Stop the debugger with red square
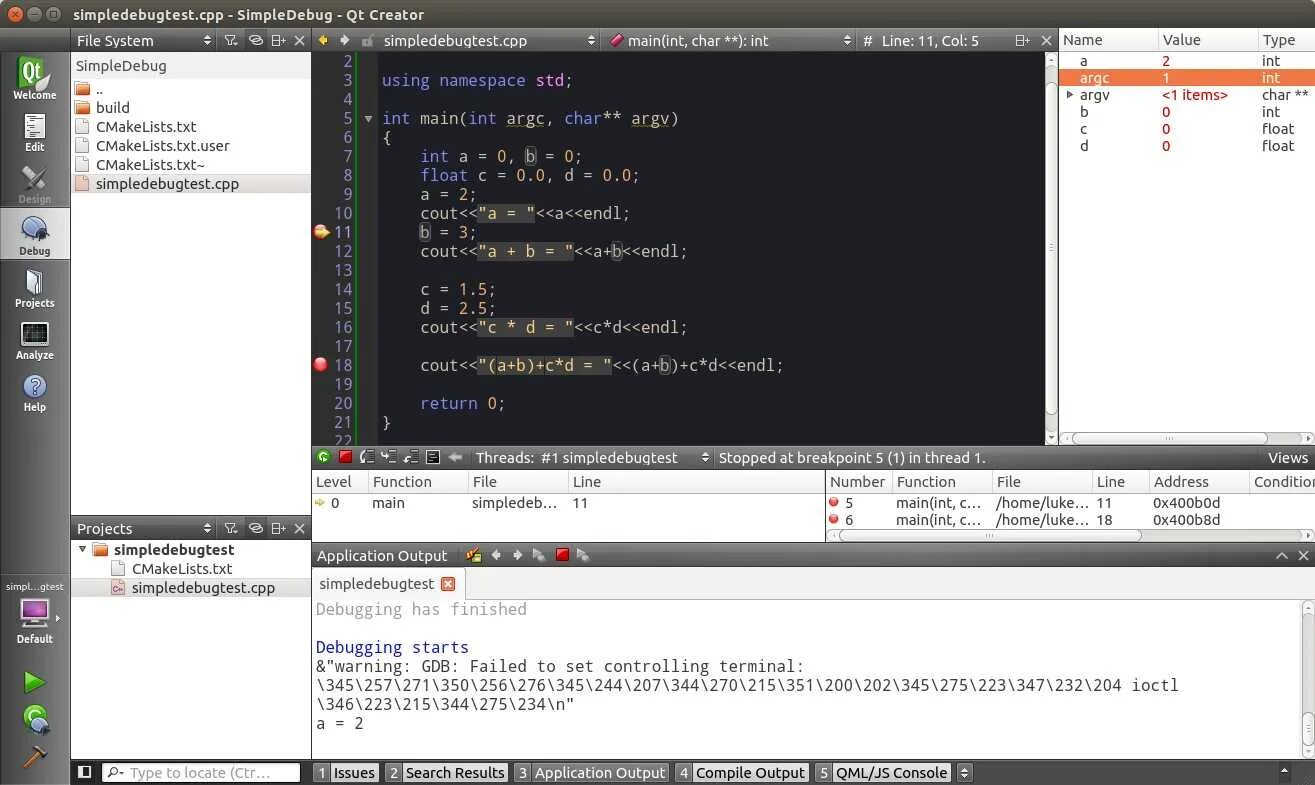The width and height of the screenshot is (1315, 785). (345, 457)
